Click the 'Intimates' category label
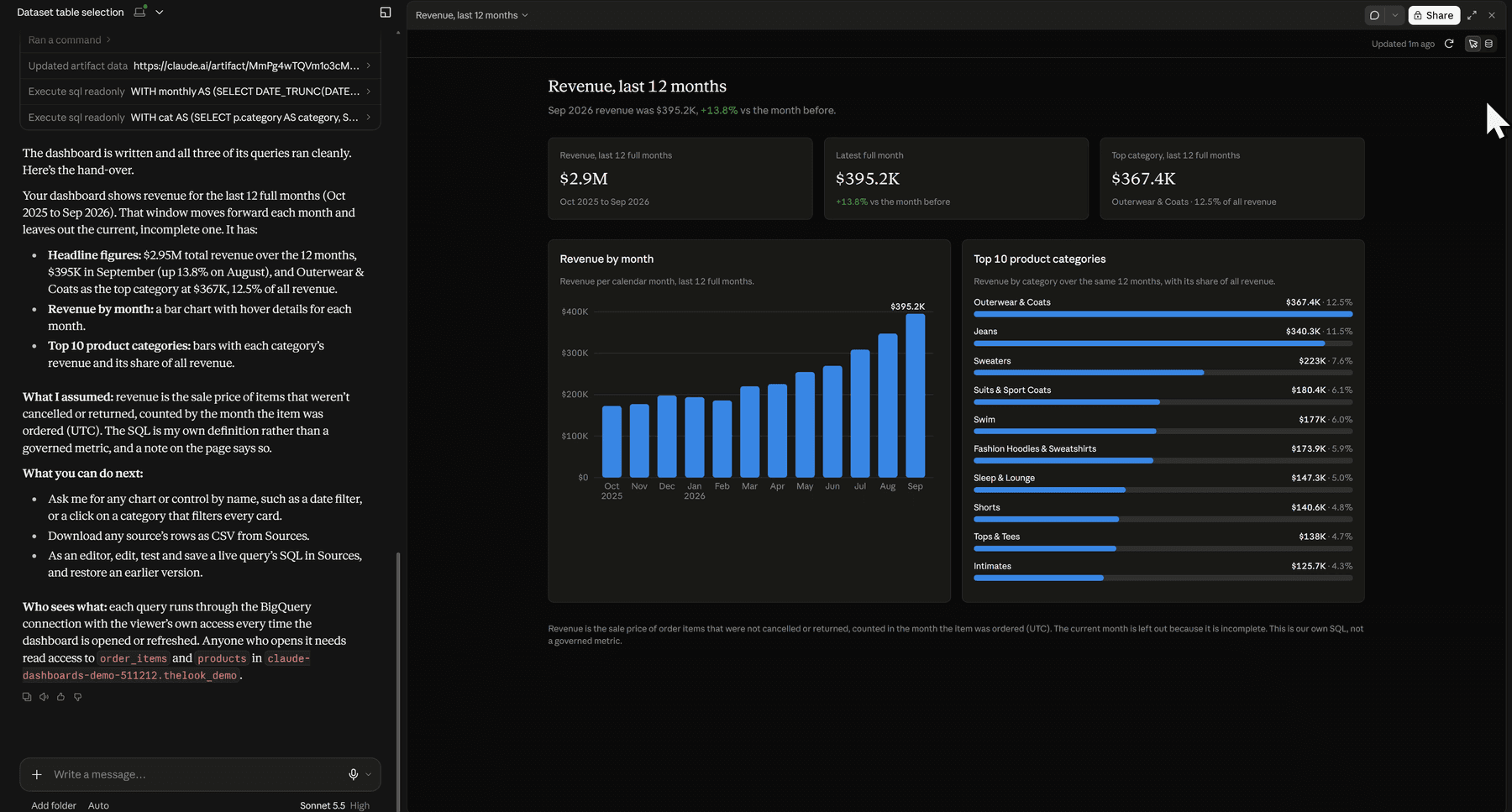 [x=992, y=566]
